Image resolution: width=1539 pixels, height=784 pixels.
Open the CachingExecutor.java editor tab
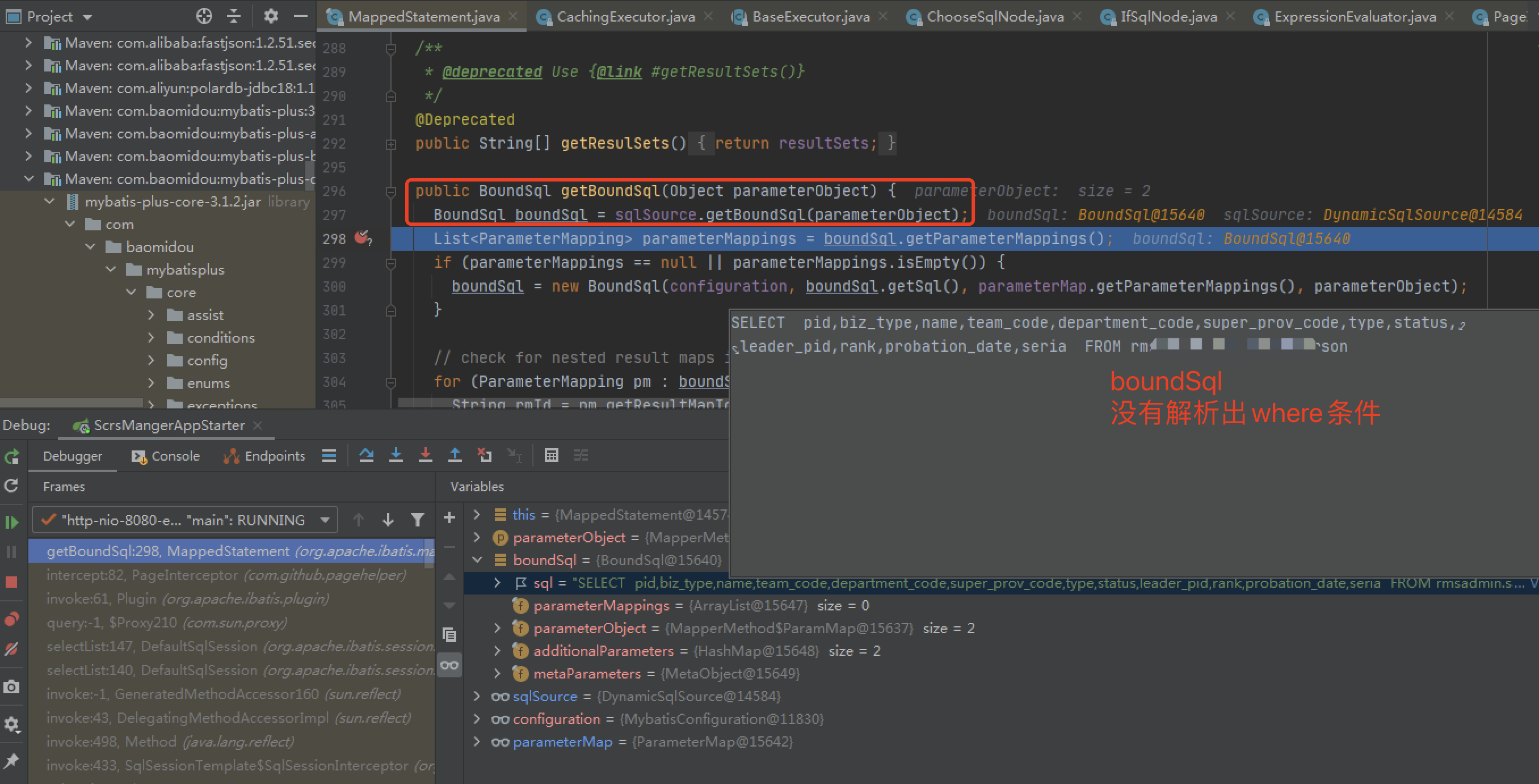tap(624, 16)
